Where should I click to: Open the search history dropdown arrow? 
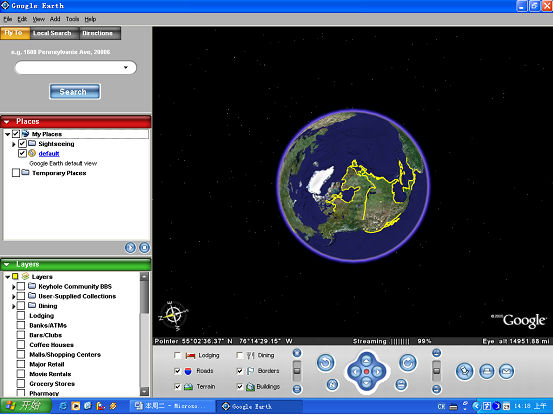tap(126, 67)
